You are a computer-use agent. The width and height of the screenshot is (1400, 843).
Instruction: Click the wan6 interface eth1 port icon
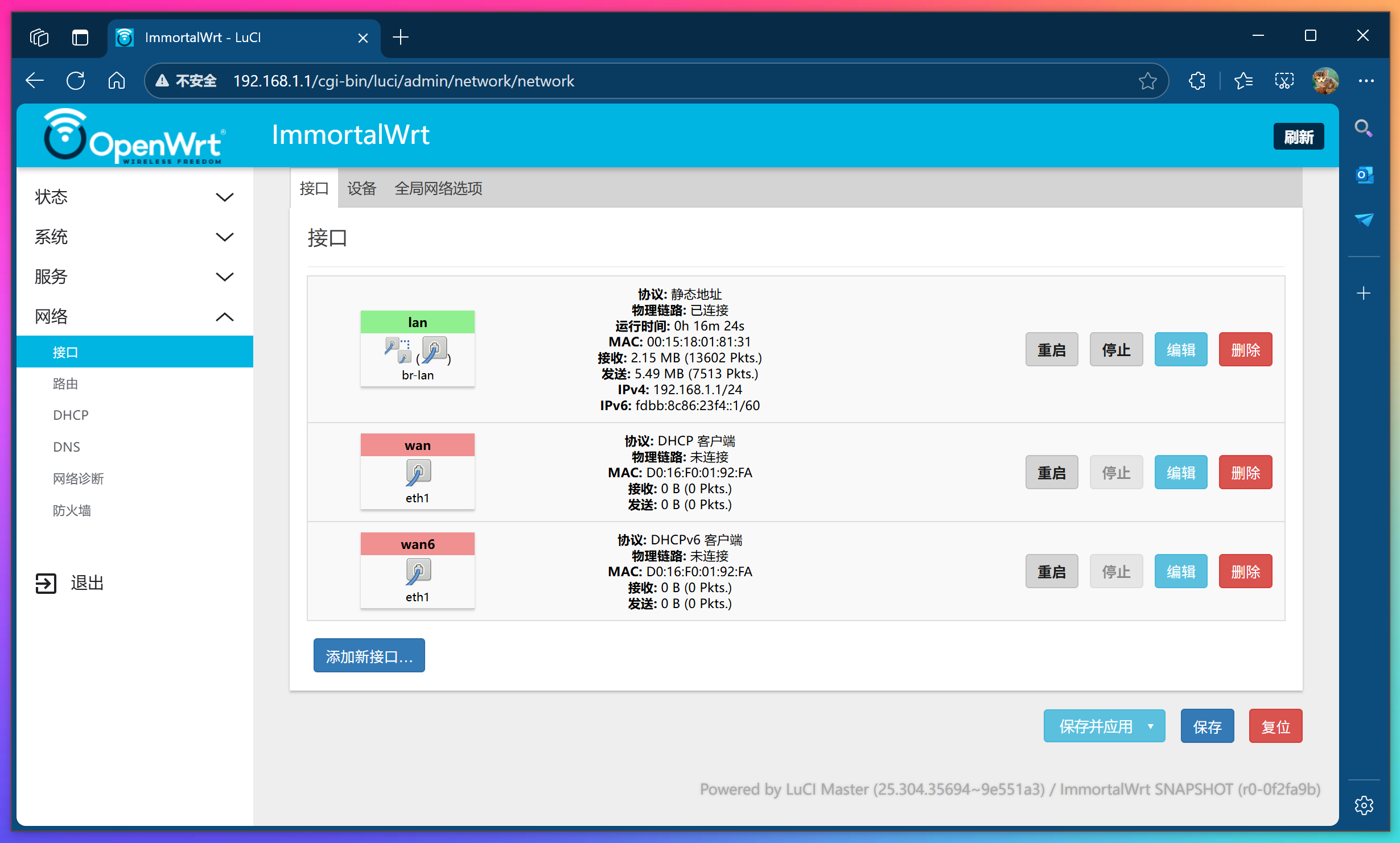(418, 572)
